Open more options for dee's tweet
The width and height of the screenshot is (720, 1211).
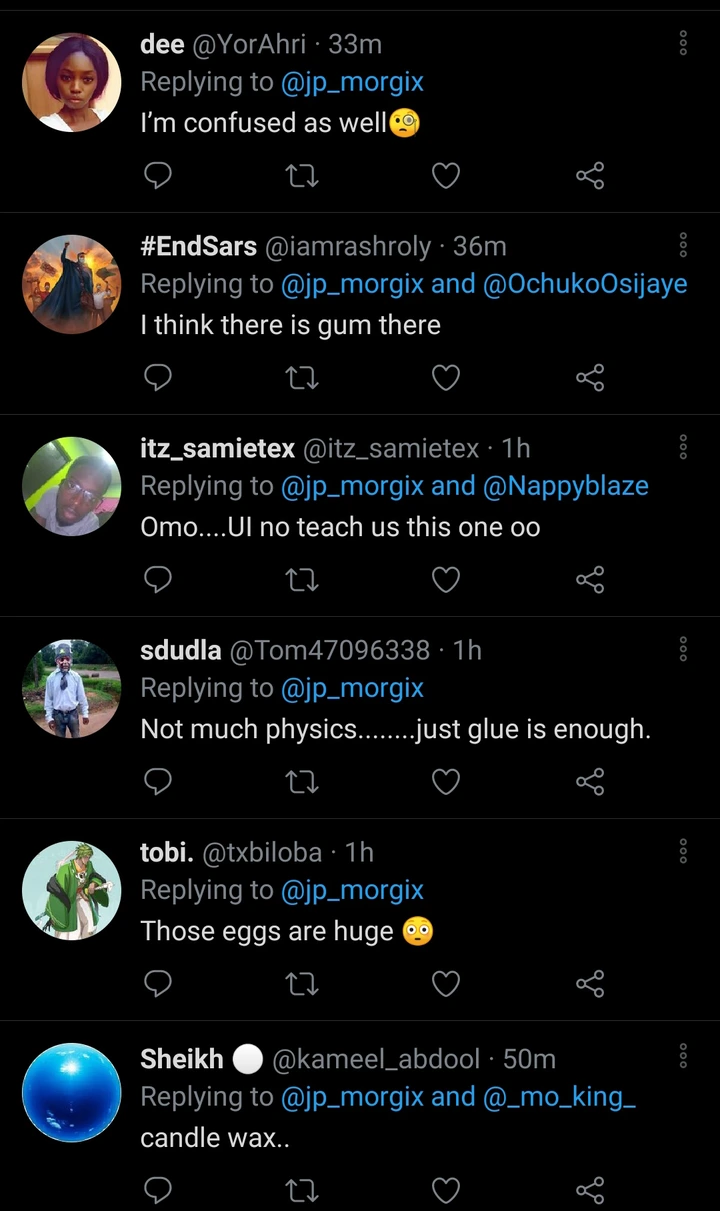pyautogui.click(x=683, y=43)
